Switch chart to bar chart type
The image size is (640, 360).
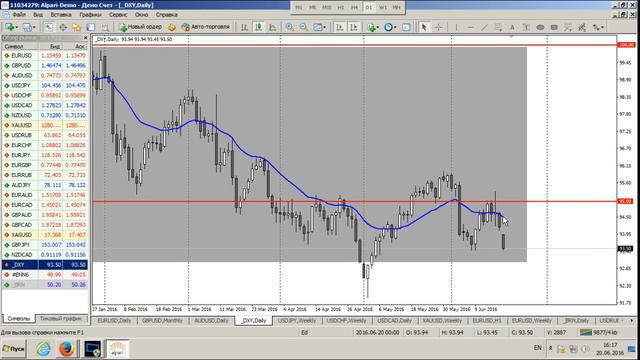[x=244, y=27]
